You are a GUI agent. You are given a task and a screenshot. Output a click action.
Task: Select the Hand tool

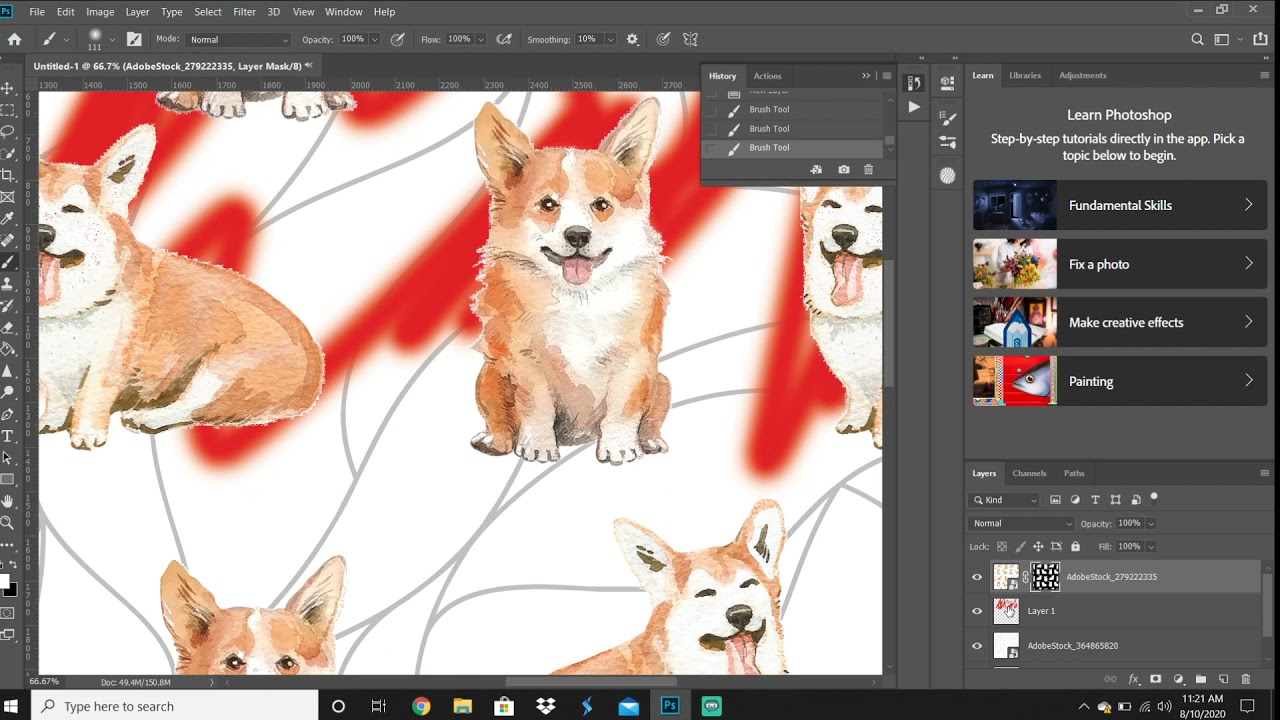coord(8,501)
